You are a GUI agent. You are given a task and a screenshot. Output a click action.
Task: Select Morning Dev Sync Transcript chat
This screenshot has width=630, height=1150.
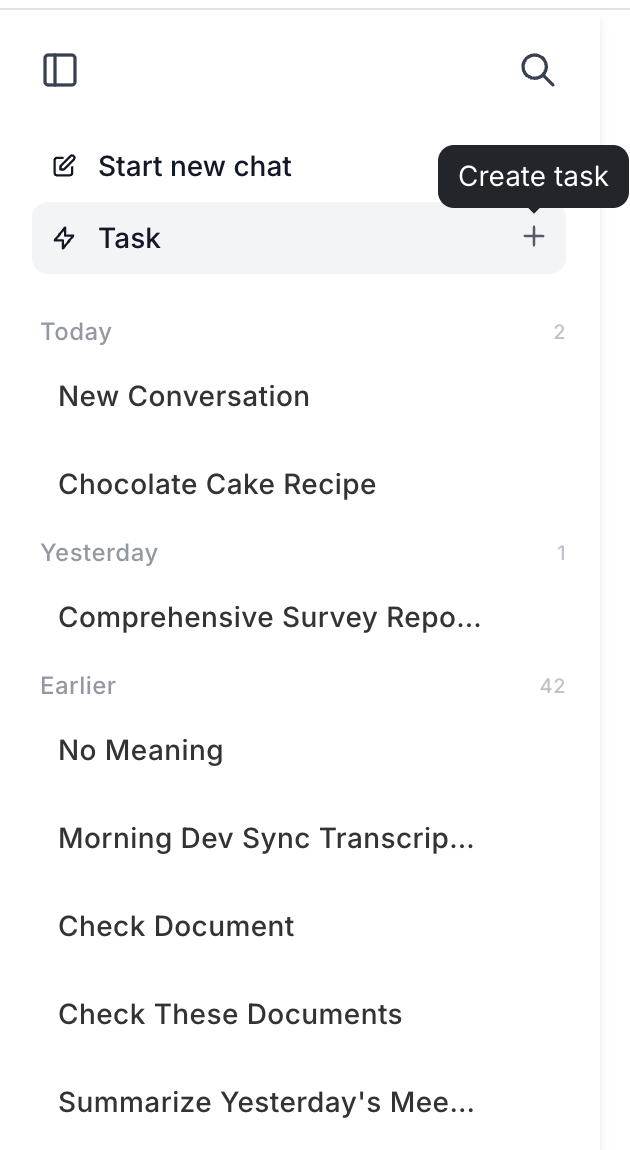[266, 838]
